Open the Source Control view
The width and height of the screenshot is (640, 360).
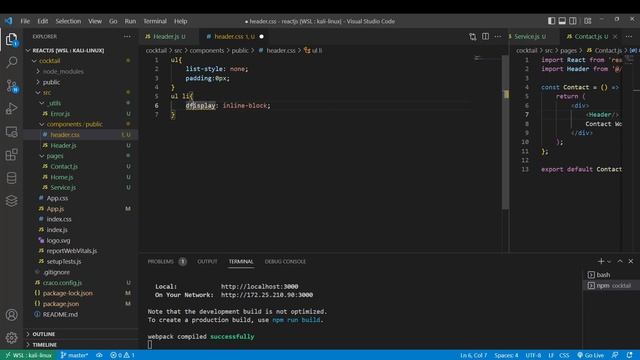11,86
